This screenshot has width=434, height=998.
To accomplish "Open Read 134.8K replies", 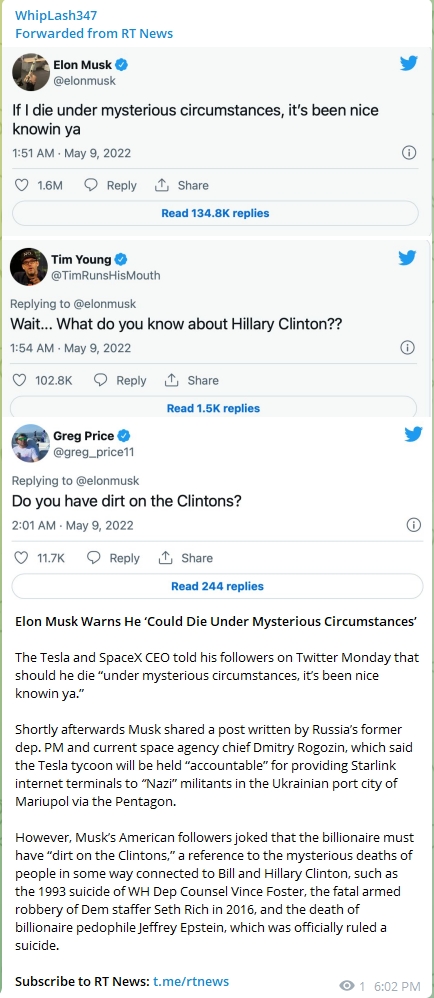I will [x=215, y=213].
